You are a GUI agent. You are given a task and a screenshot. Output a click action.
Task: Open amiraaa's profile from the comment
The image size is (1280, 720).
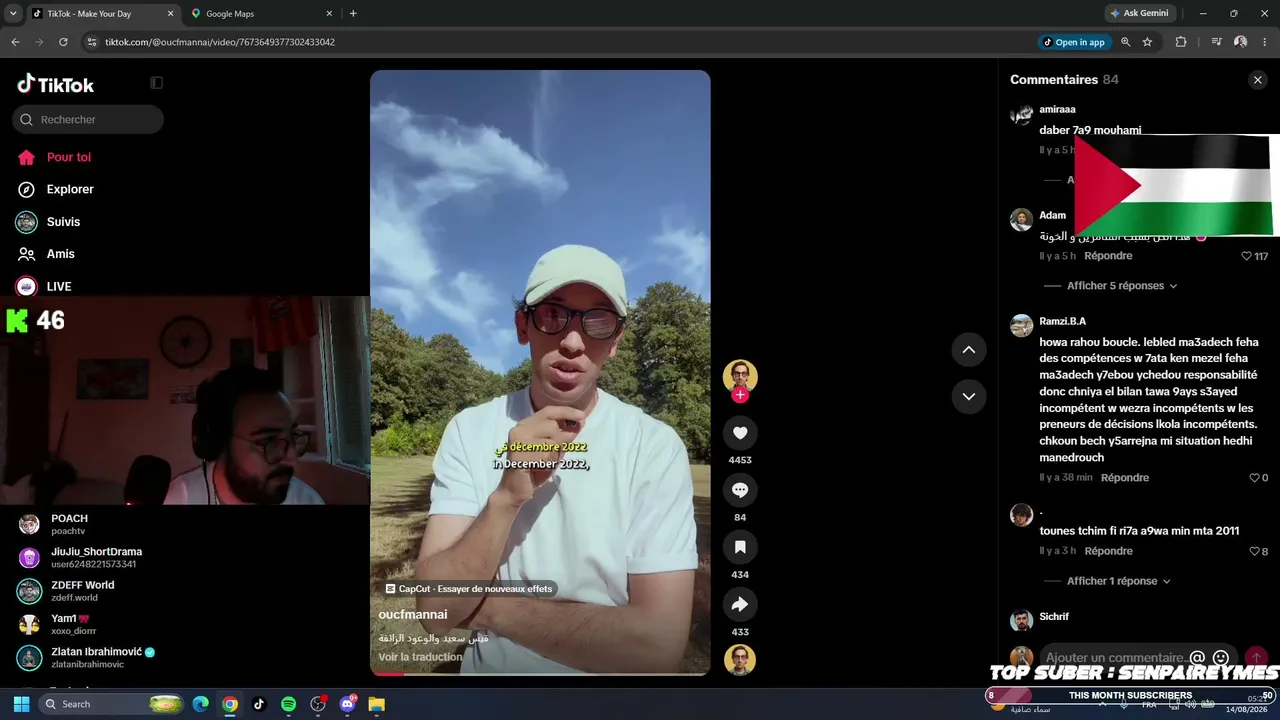coord(1057,109)
